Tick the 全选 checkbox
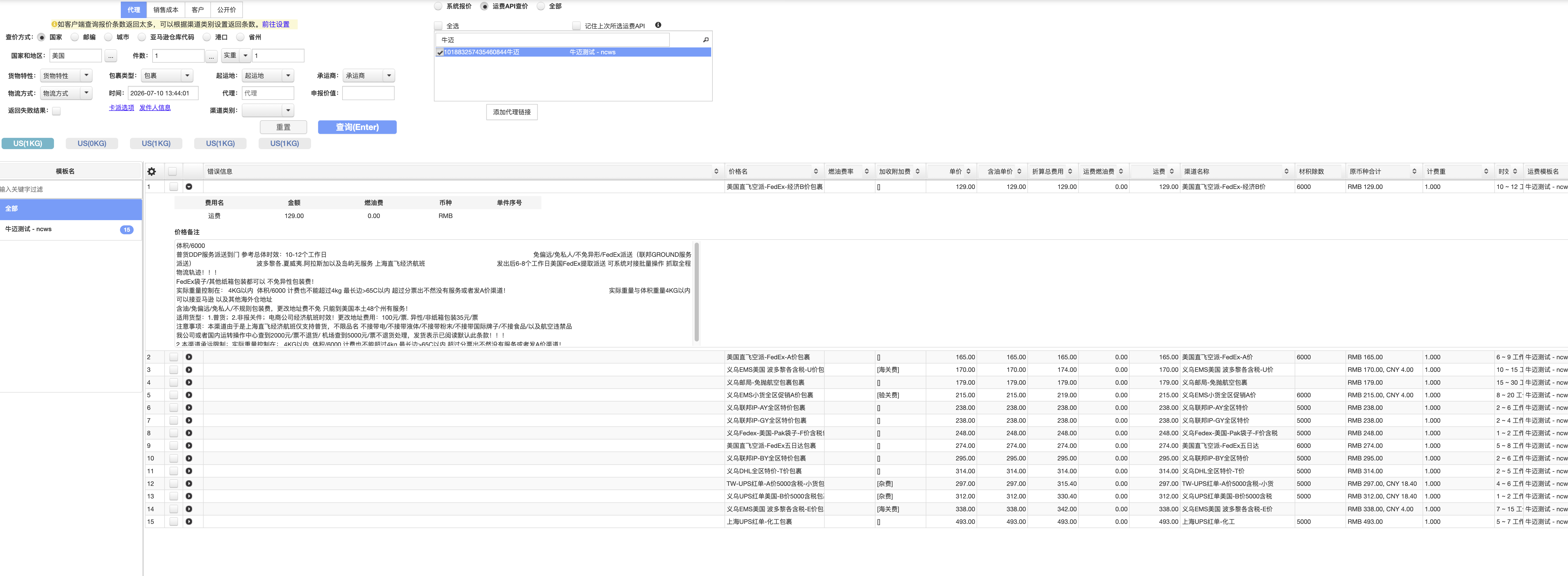 pos(438,26)
